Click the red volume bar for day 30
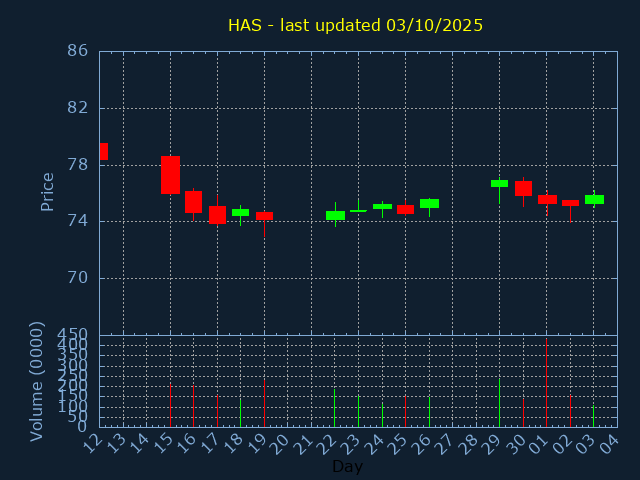This screenshot has width=640, height=480. click(523, 413)
